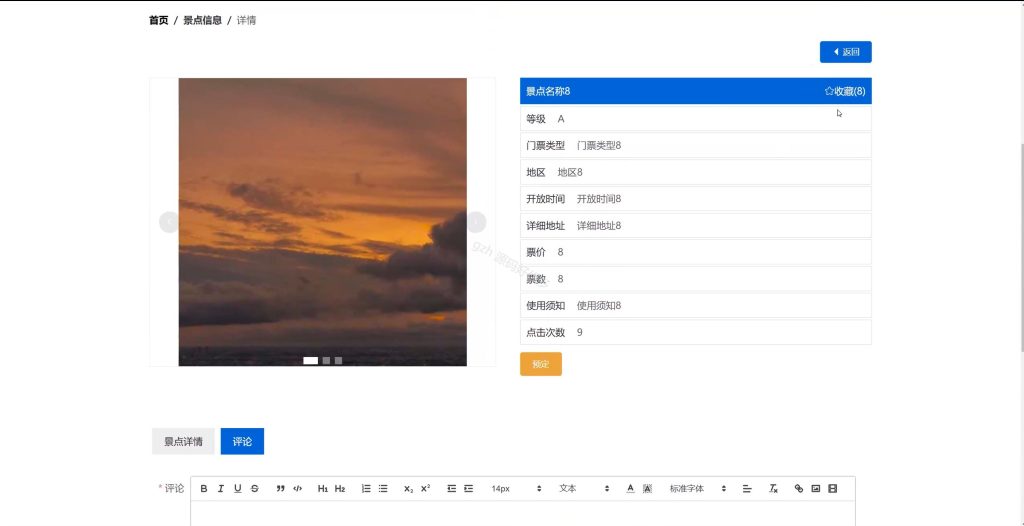Insert a code block in the editor
This screenshot has height=526, width=1024.
click(298, 488)
